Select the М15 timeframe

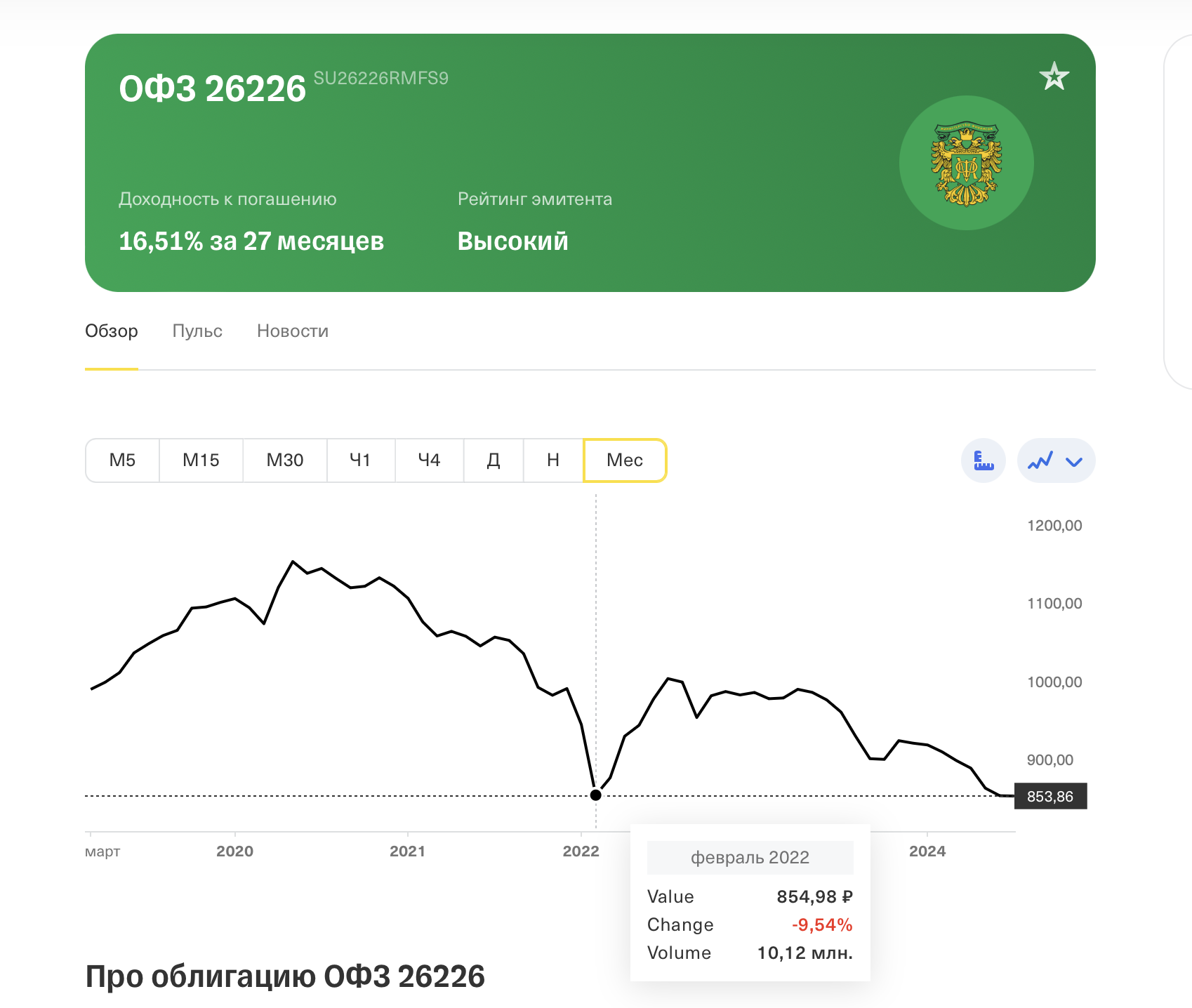coord(201,460)
